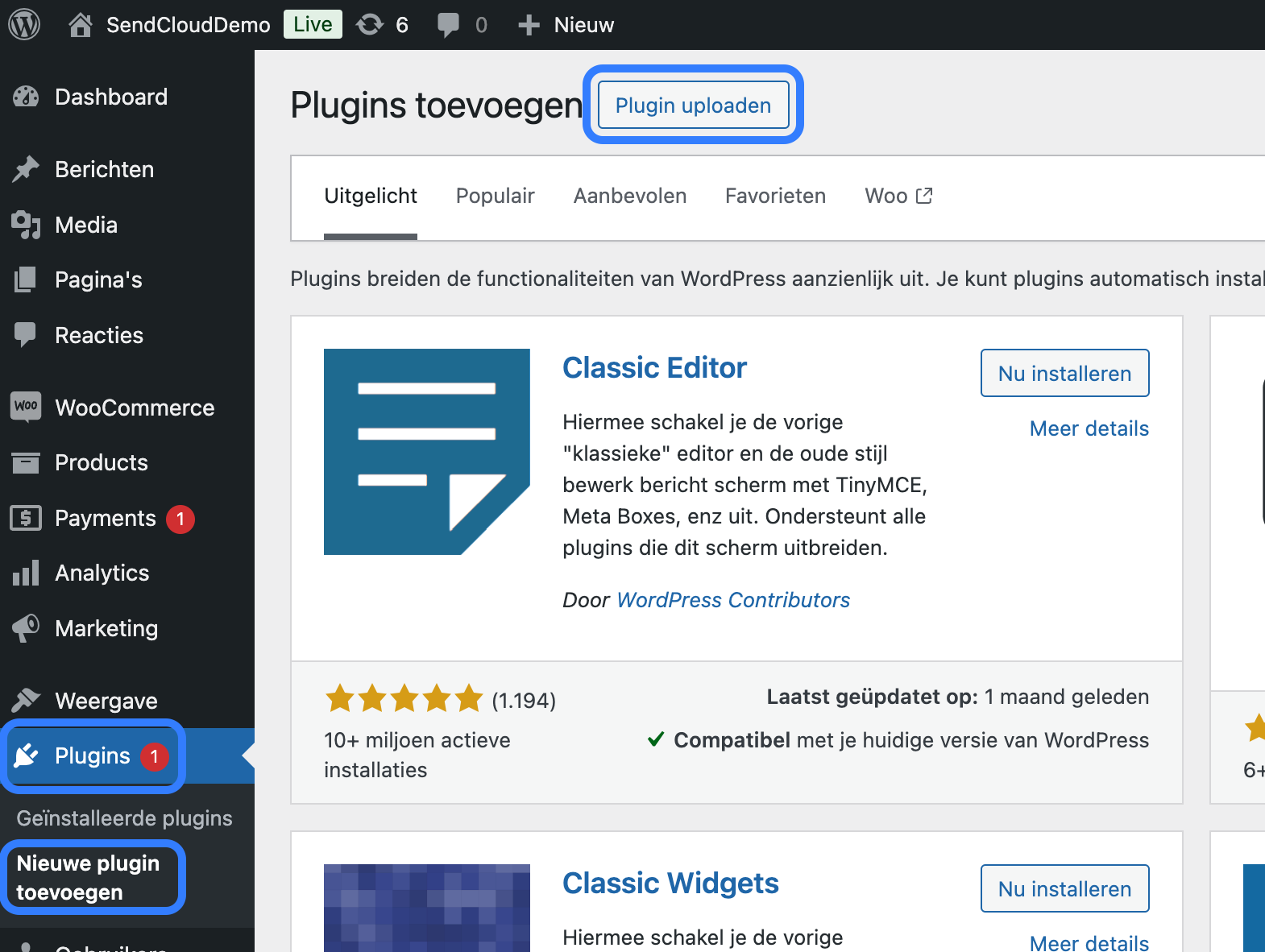Switch to the Aanbevolen tab
The width and height of the screenshot is (1265, 952).
[630, 196]
